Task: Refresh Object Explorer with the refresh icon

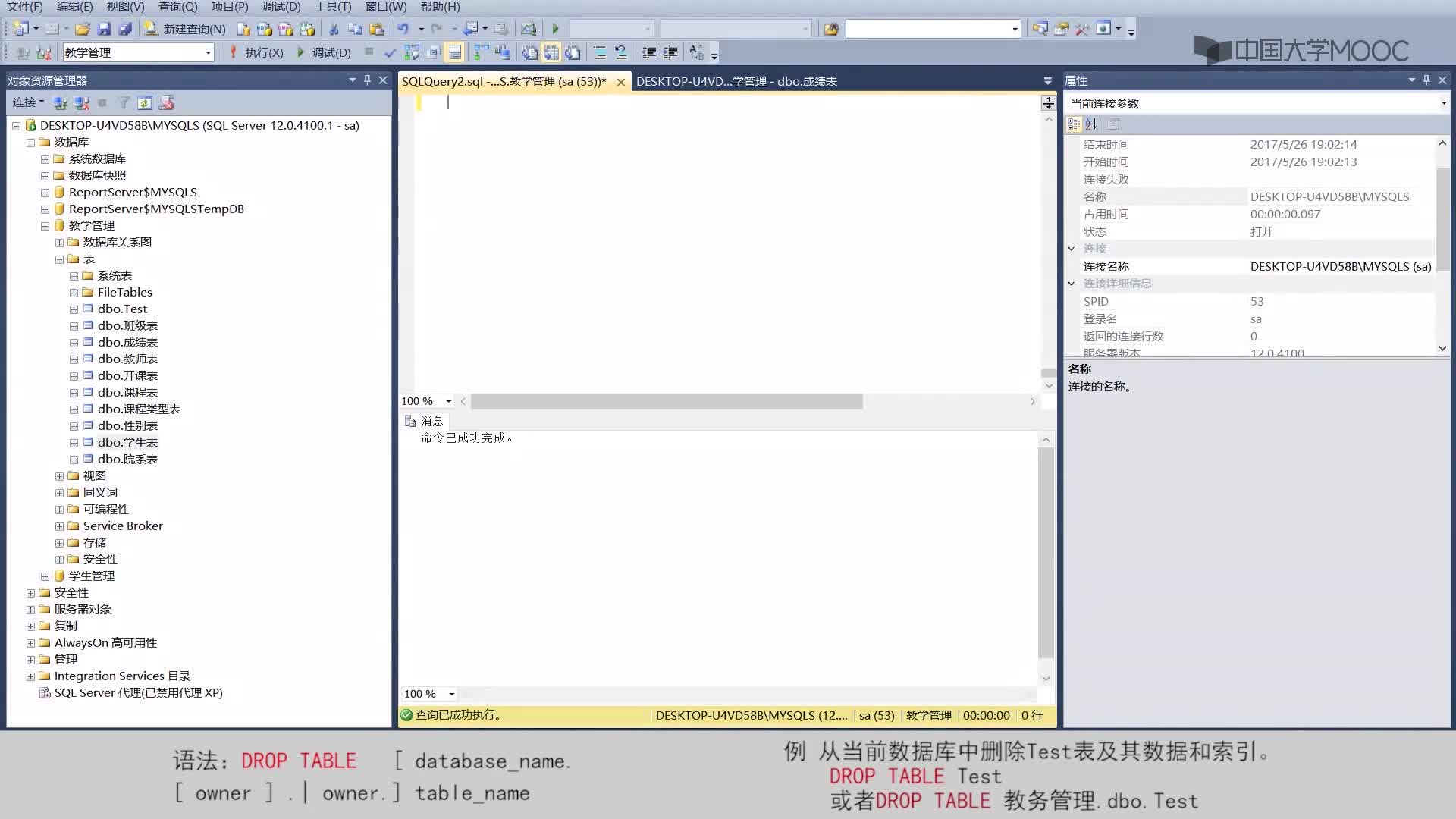Action: pyautogui.click(x=145, y=102)
